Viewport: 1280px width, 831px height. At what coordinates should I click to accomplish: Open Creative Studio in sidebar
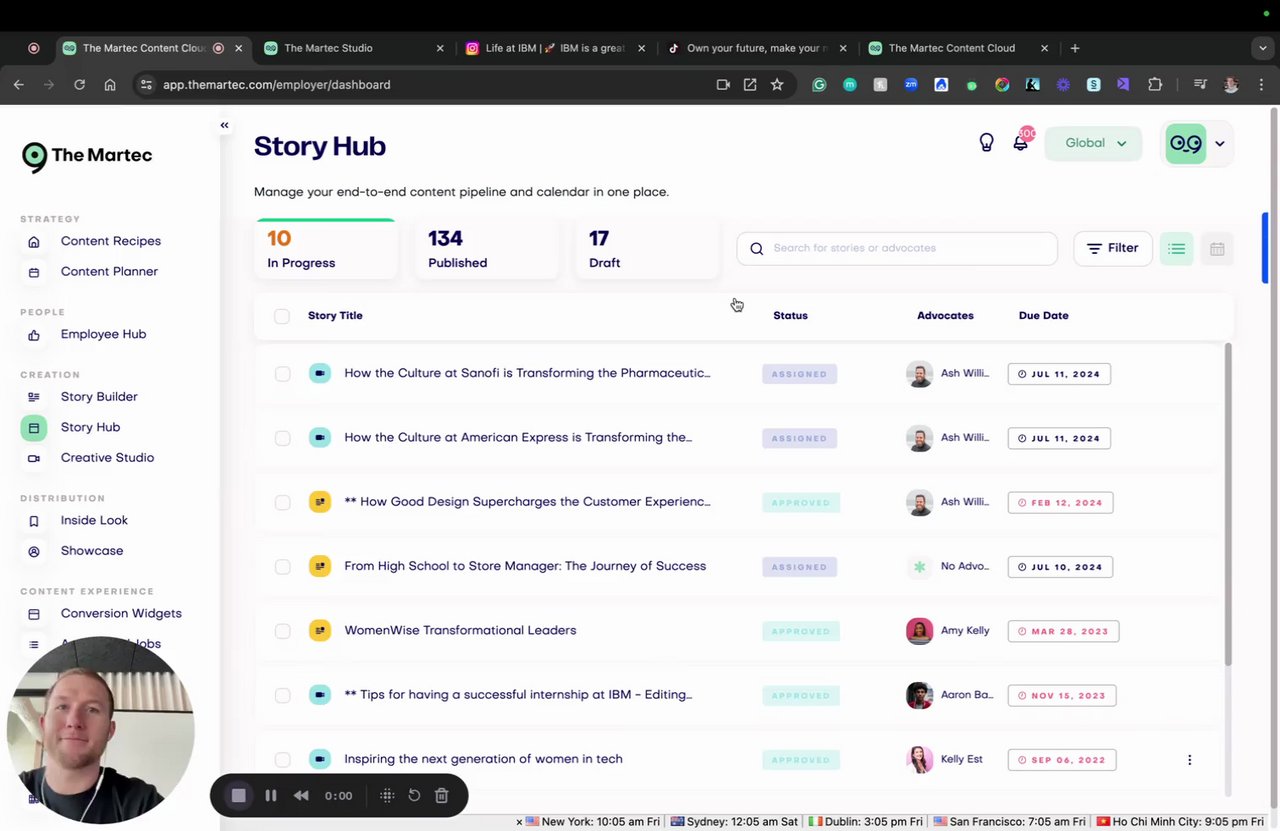click(107, 458)
